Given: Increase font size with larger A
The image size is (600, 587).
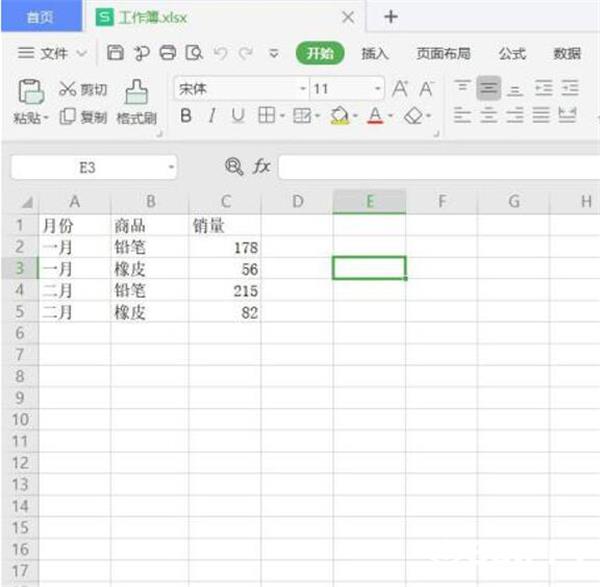Looking at the screenshot, I should pos(400,89).
